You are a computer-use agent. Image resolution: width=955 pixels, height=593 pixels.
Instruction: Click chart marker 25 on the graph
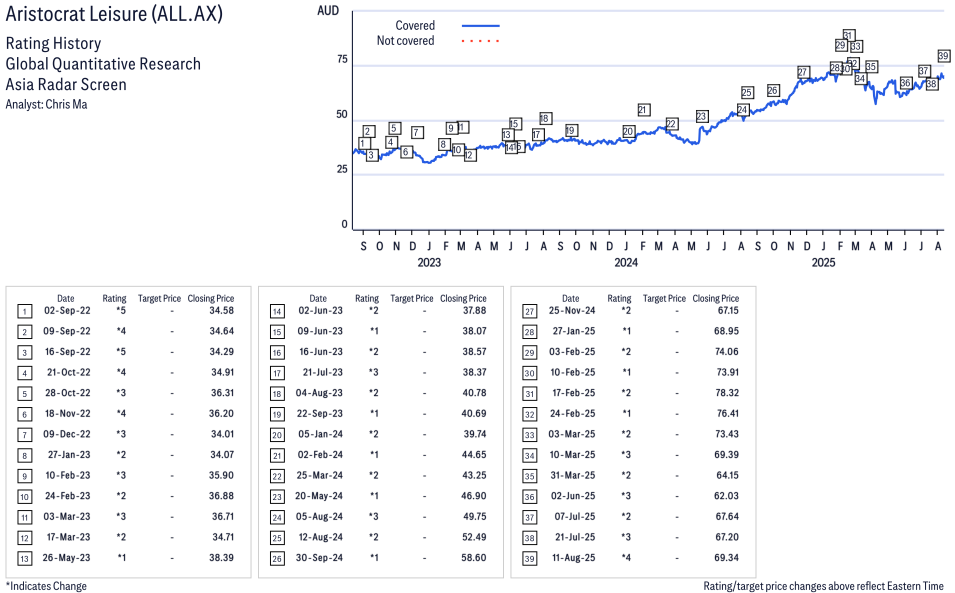coord(747,93)
